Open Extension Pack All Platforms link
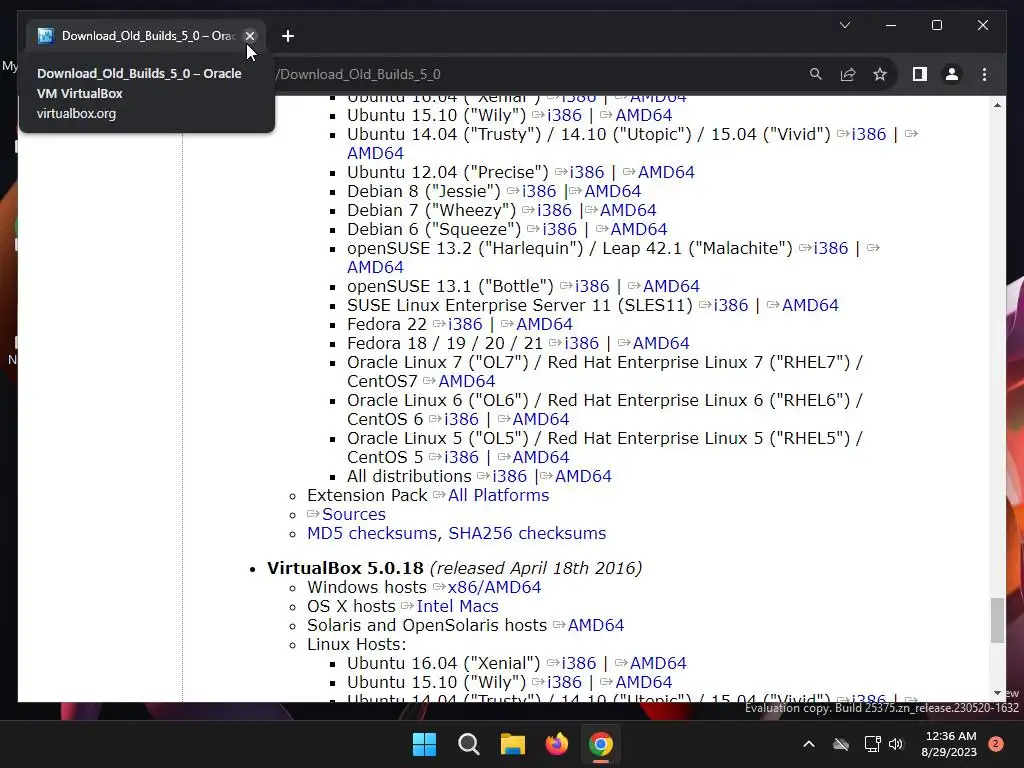 tap(498, 495)
